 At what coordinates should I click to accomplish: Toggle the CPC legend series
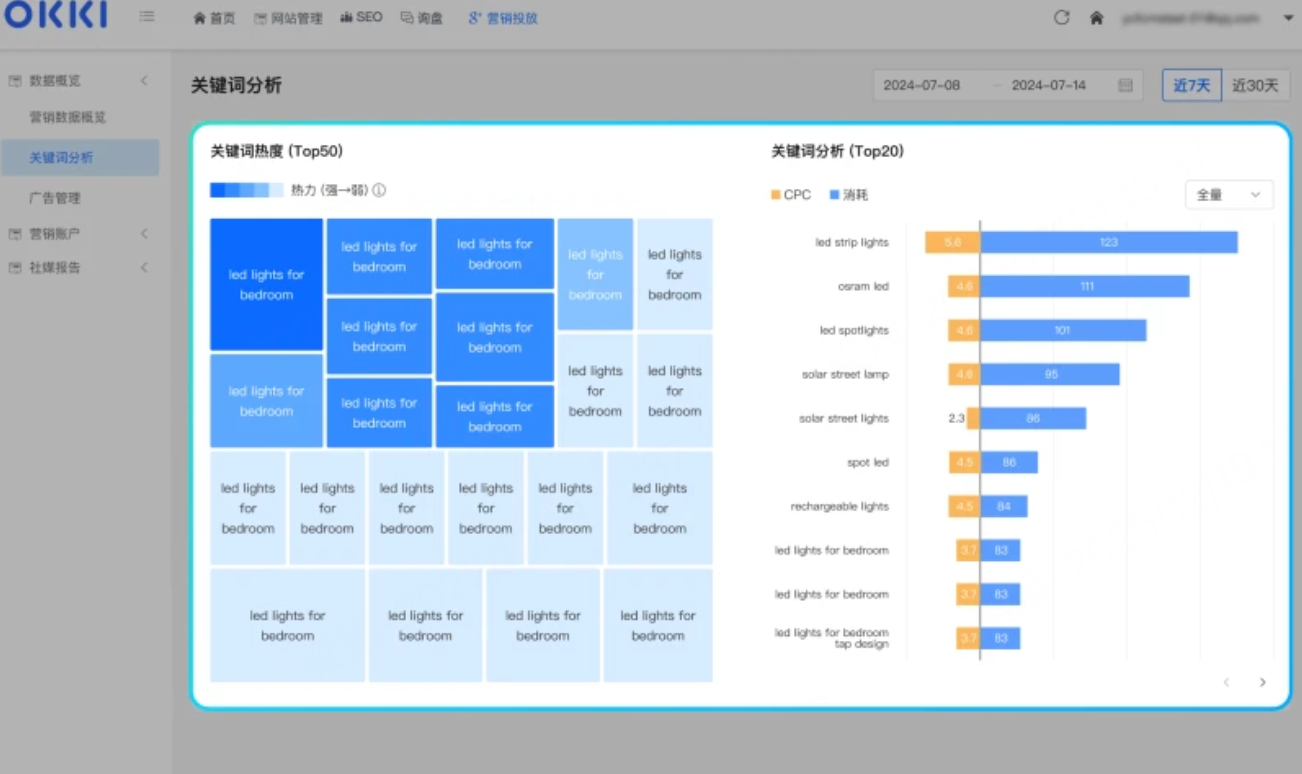(x=791, y=195)
